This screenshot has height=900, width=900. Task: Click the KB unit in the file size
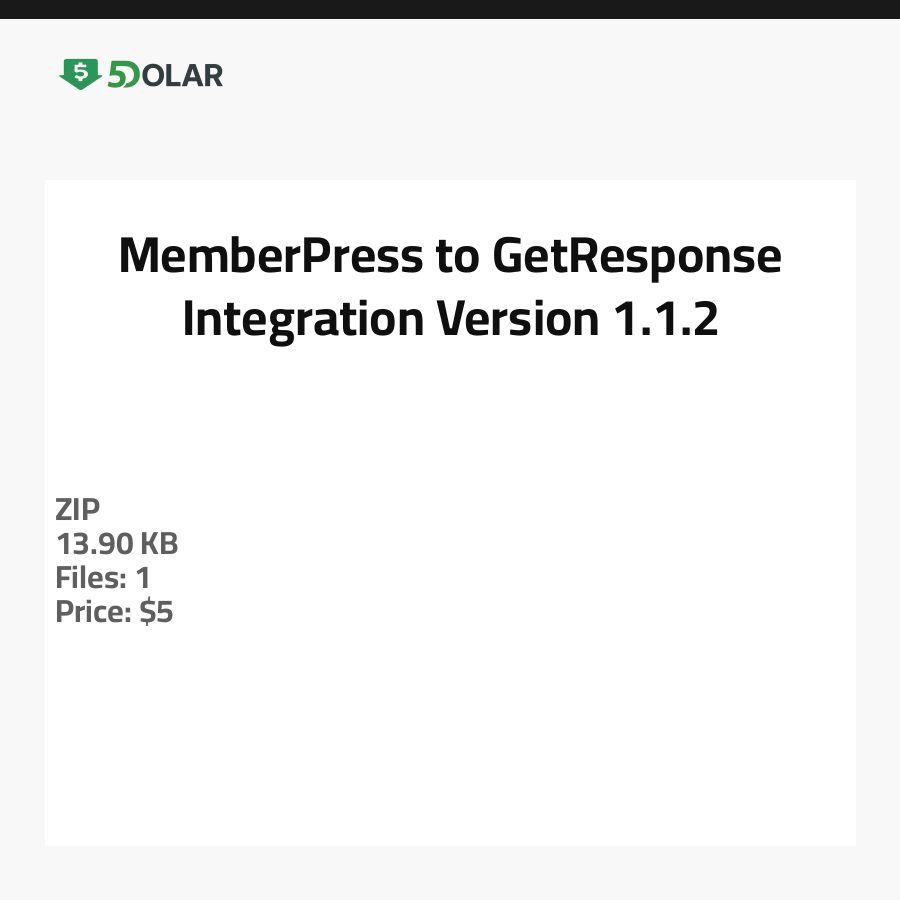tap(158, 544)
